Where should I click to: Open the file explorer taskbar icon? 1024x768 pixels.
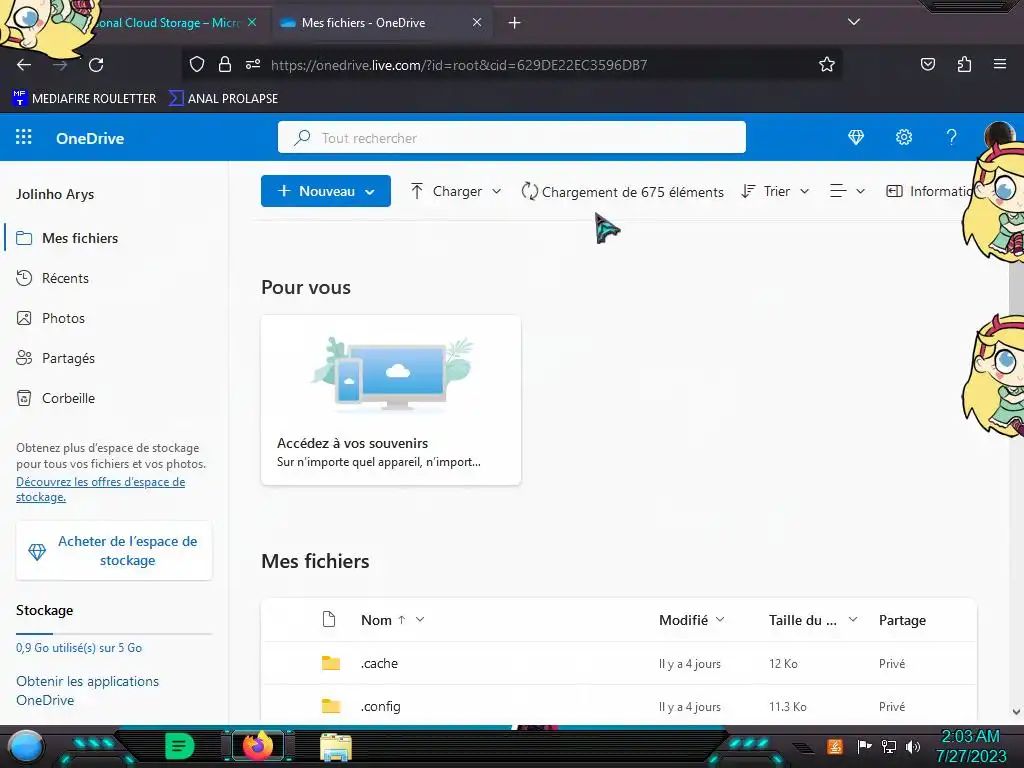point(336,747)
